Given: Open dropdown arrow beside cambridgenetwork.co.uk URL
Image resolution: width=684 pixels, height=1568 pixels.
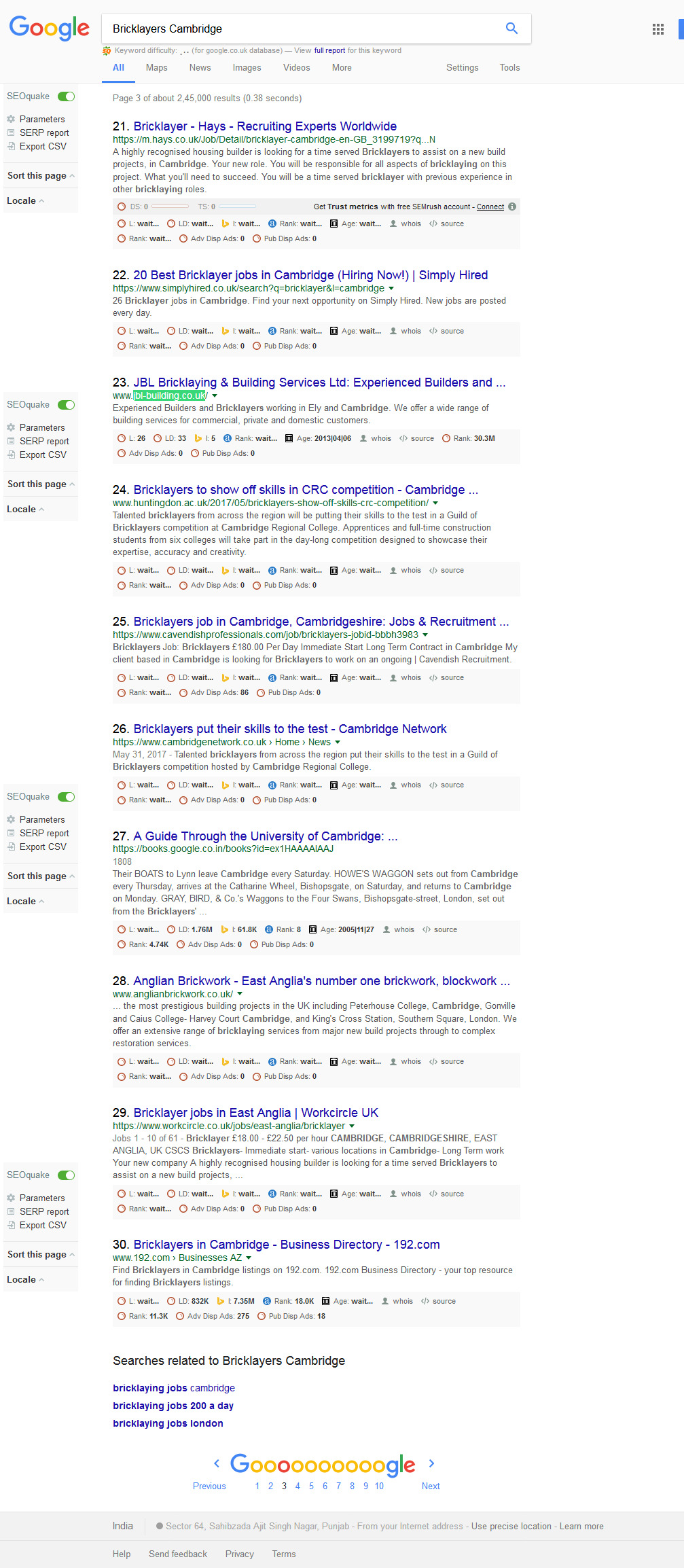Looking at the screenshot, I should pos(338,742).
